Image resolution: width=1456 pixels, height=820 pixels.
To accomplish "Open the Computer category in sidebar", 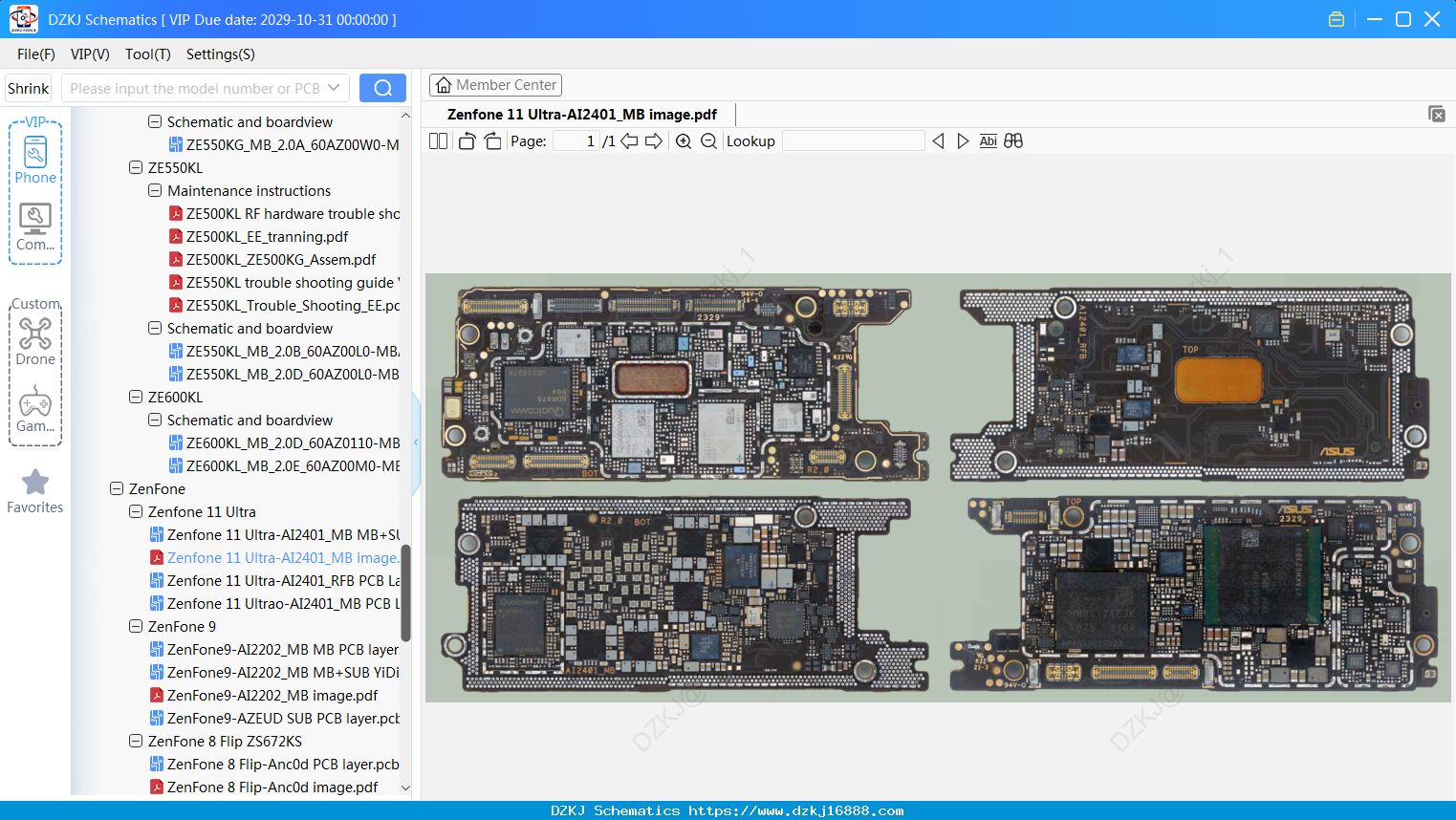I will point(35,227).
